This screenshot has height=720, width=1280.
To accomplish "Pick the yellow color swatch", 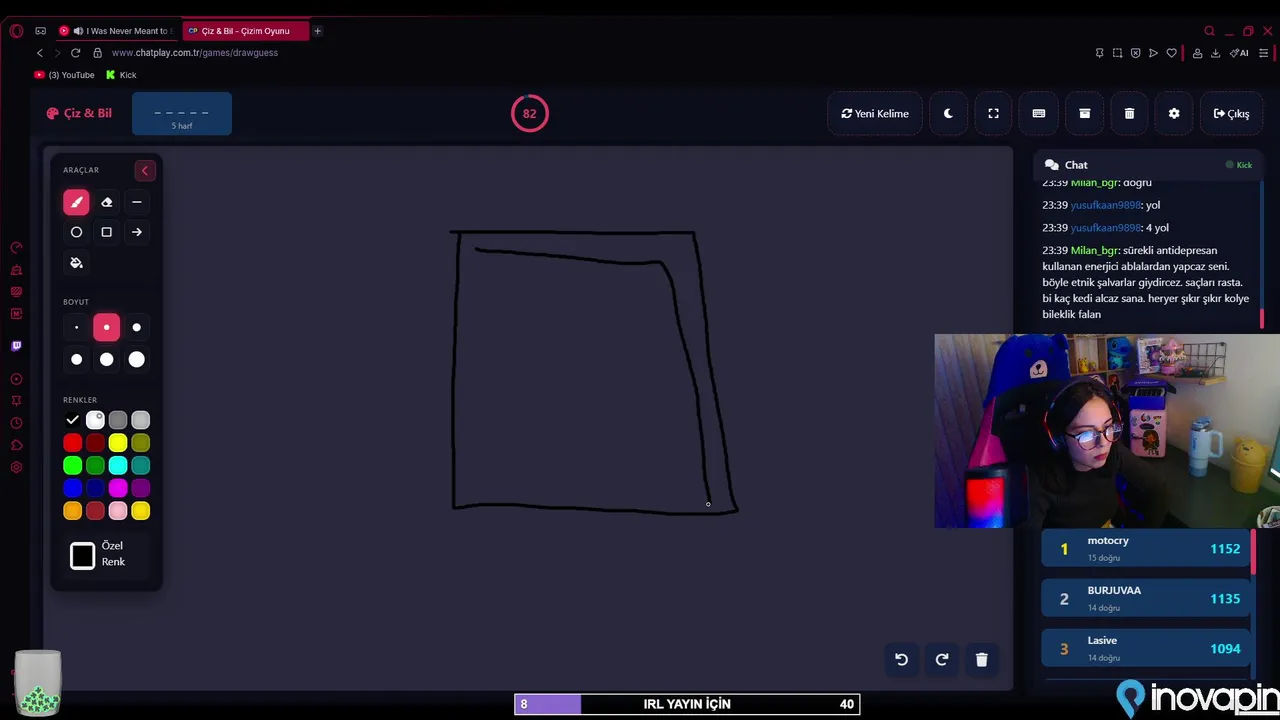I will pyautogui.click(x=118, y=443).
